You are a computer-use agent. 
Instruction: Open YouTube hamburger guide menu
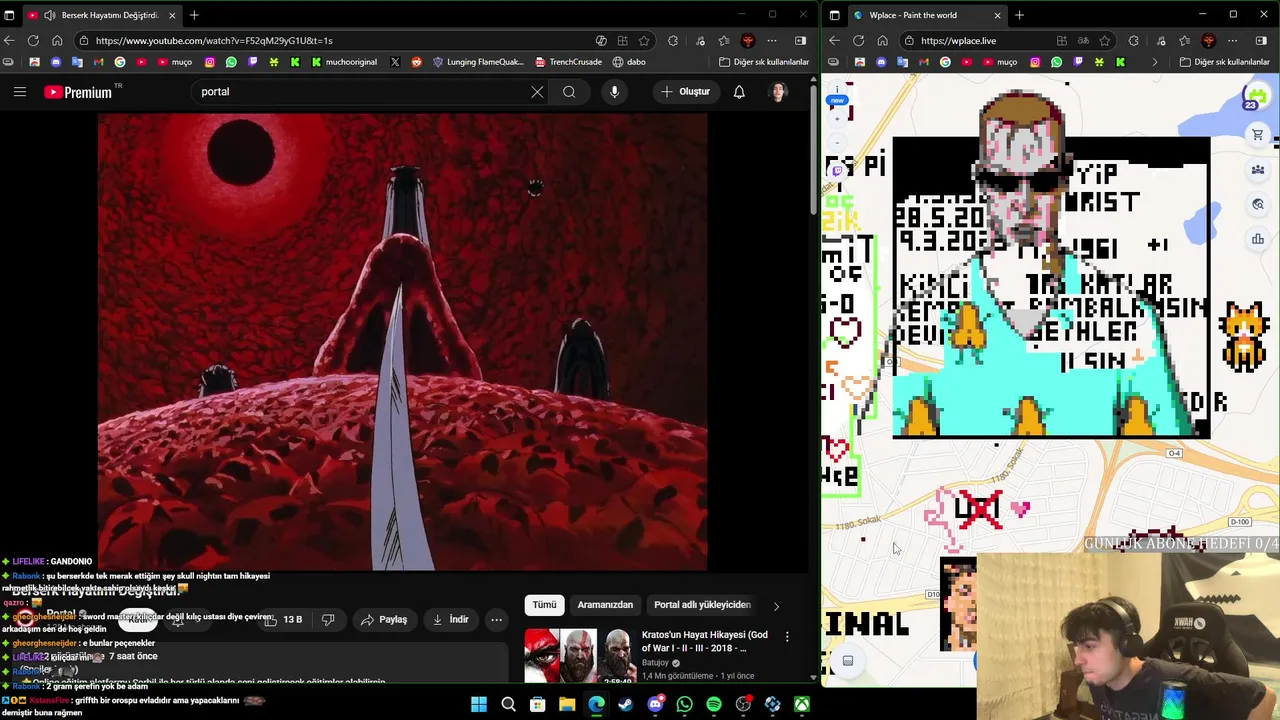pos(20,92)
